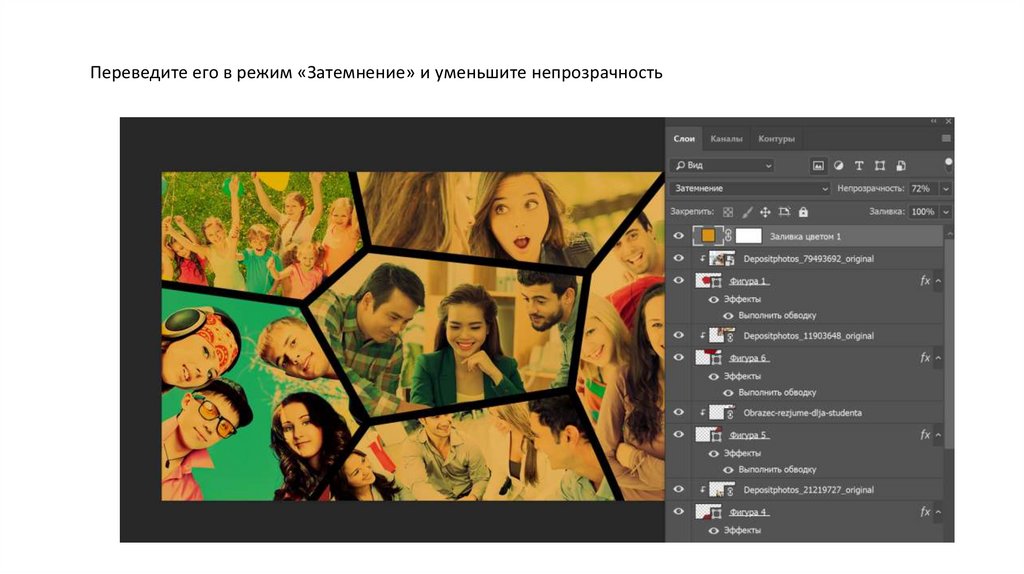Open the Затемнение blend mode dropdown
This screenshot has width=1024, height=574.
(x=750, y=188)
